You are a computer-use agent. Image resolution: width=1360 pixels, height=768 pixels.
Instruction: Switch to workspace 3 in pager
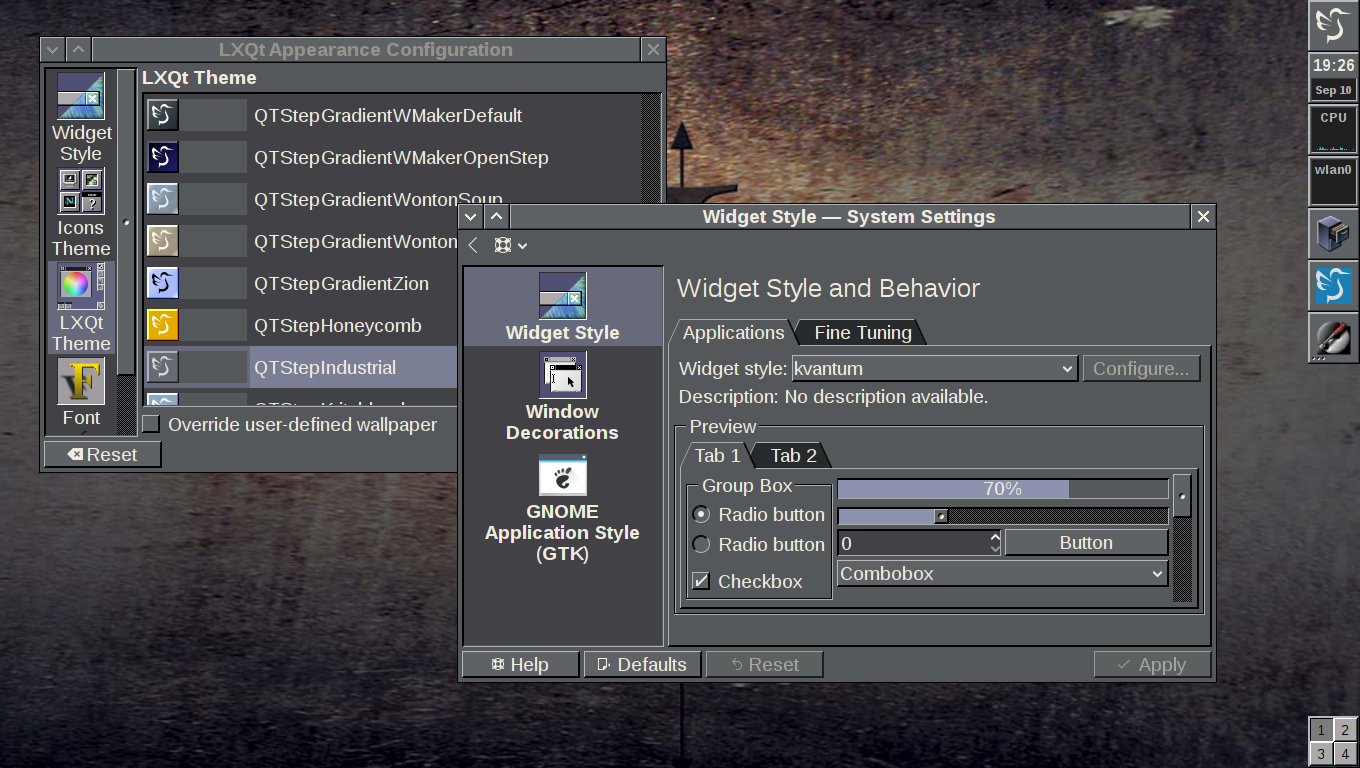(1321, 754)
